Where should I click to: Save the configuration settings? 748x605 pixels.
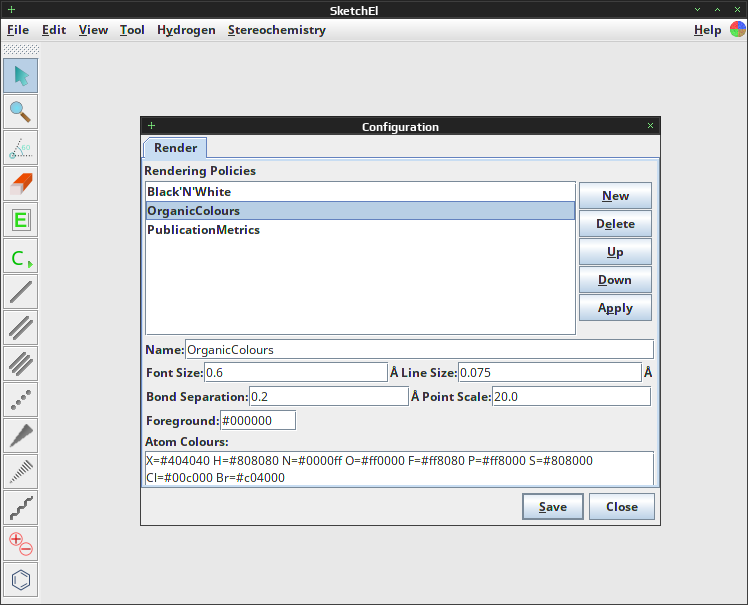(x=552, y=507)
